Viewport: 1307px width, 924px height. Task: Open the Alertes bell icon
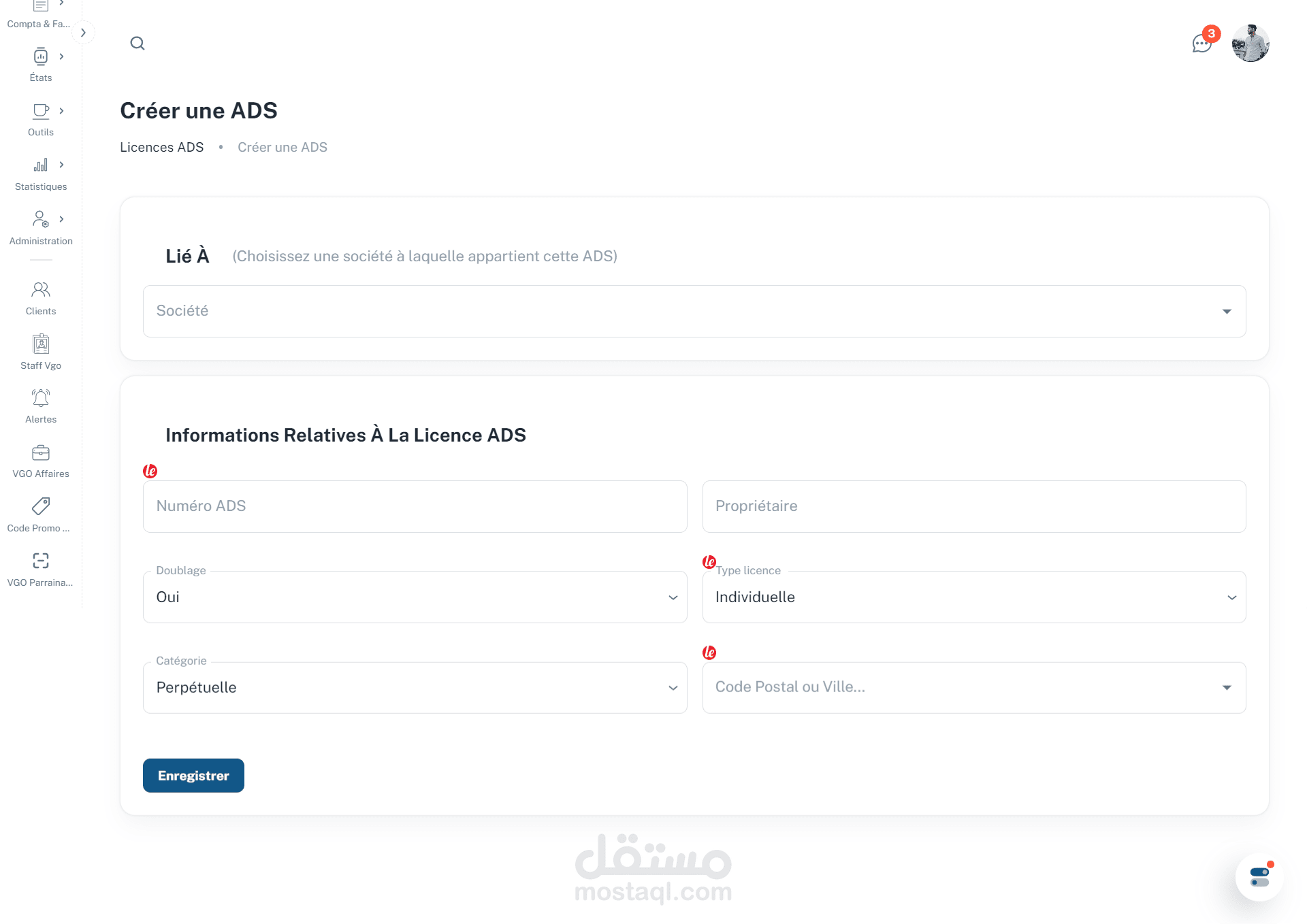pos(41,398)
